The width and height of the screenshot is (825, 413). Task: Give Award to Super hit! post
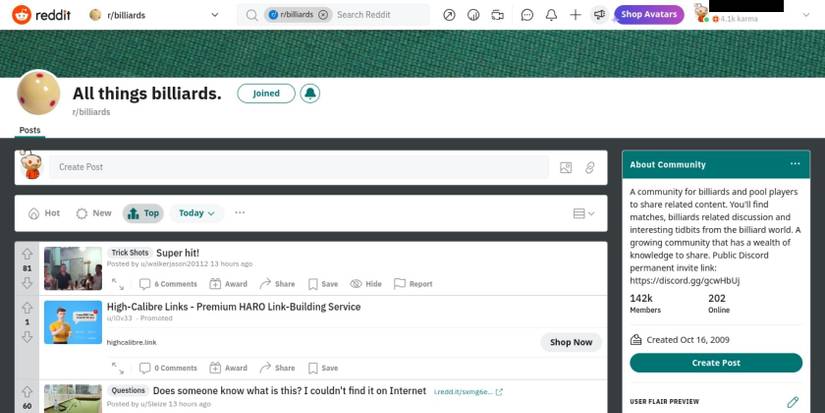click(228, 284)
